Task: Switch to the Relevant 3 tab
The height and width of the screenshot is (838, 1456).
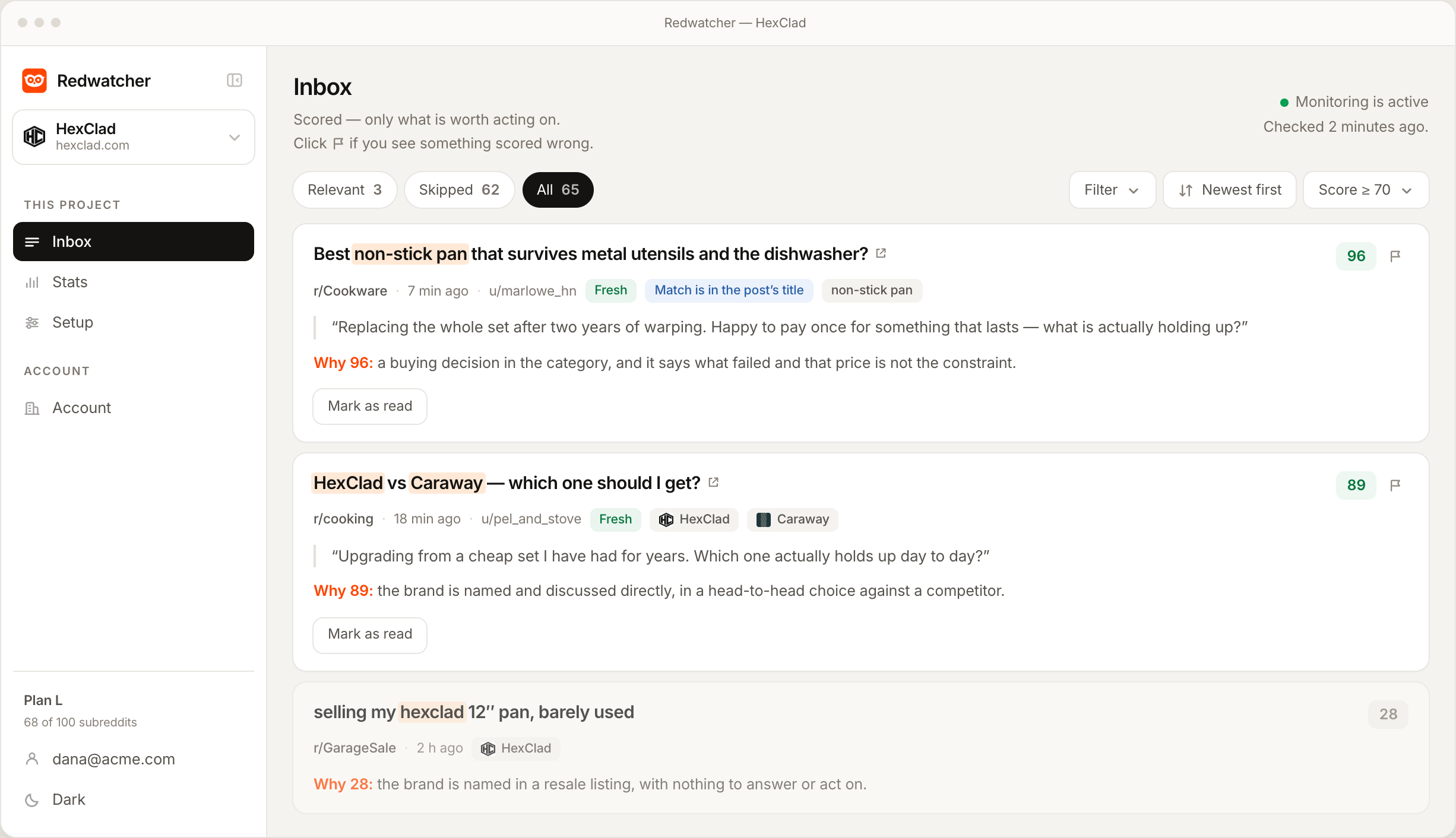Action: point(344,190)
